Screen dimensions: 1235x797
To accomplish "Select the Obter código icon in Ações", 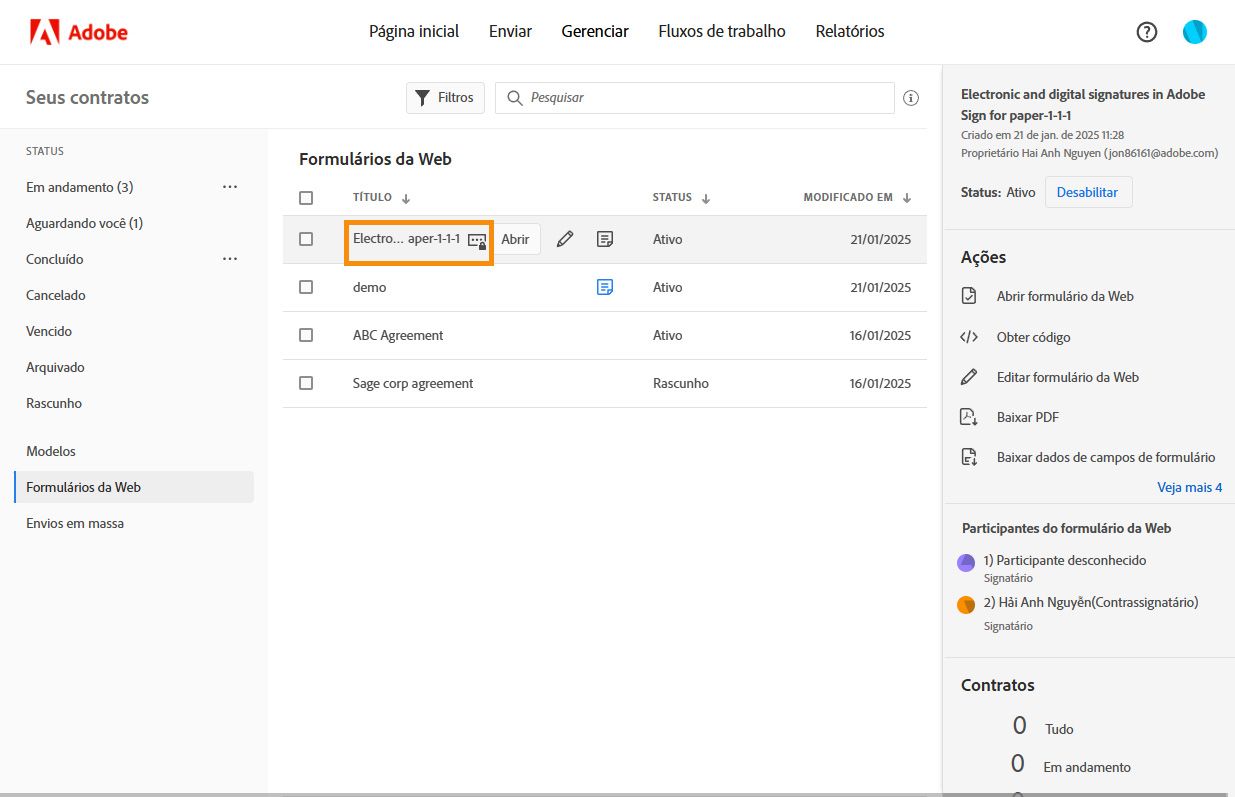I will click(x=967, y=337).
